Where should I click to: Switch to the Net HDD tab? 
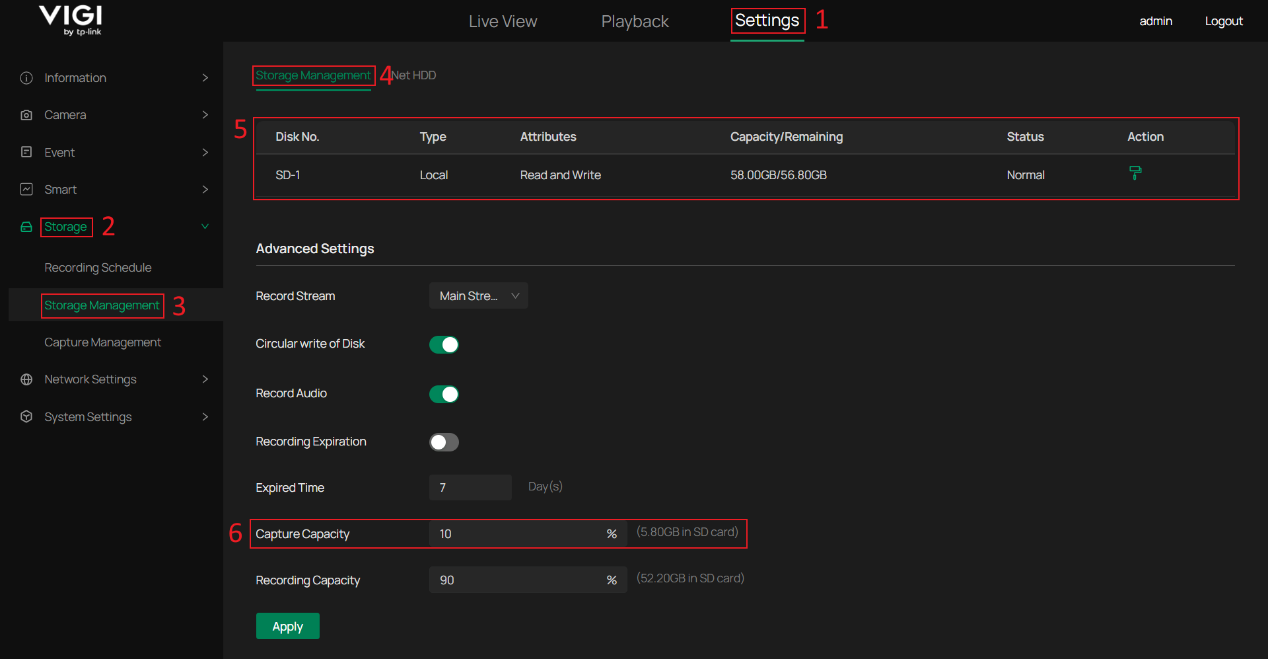coord(415,74)
